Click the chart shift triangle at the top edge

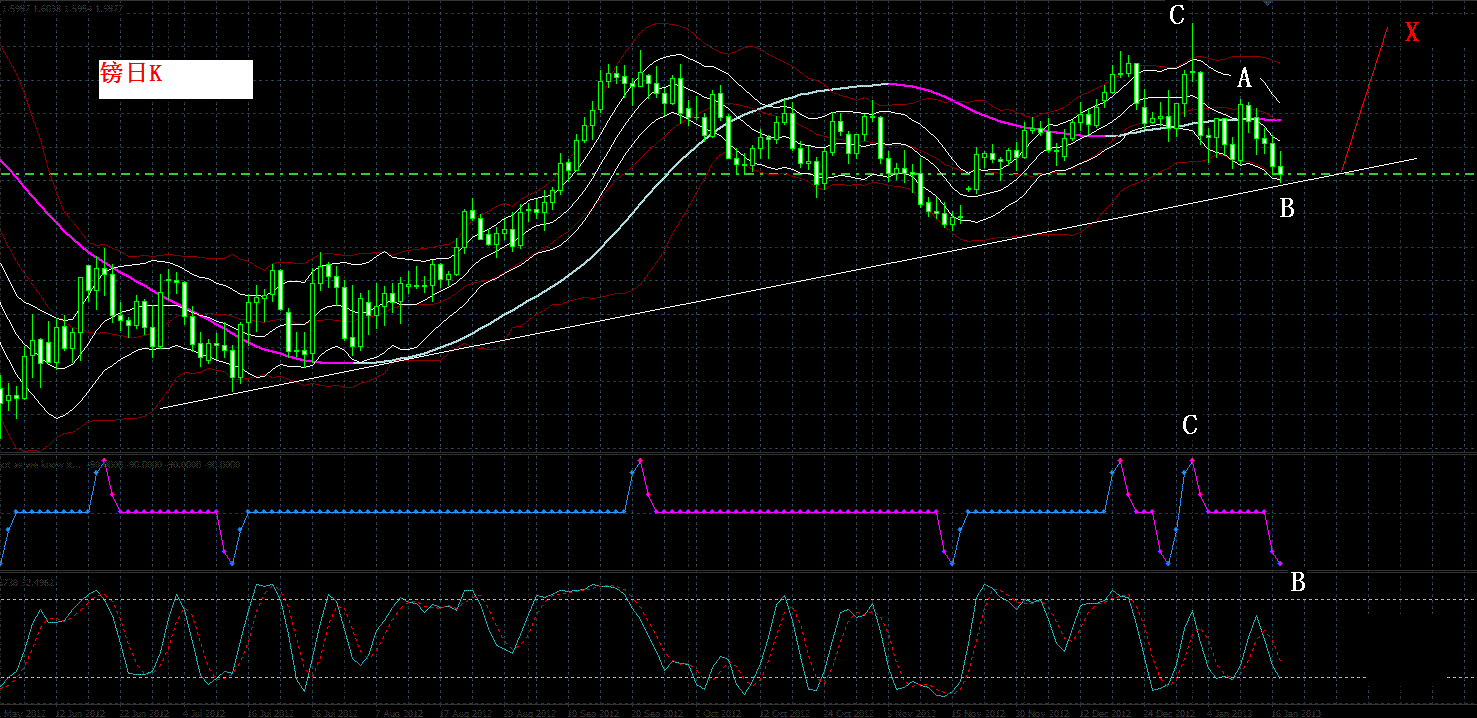(x=1268, y=4)
